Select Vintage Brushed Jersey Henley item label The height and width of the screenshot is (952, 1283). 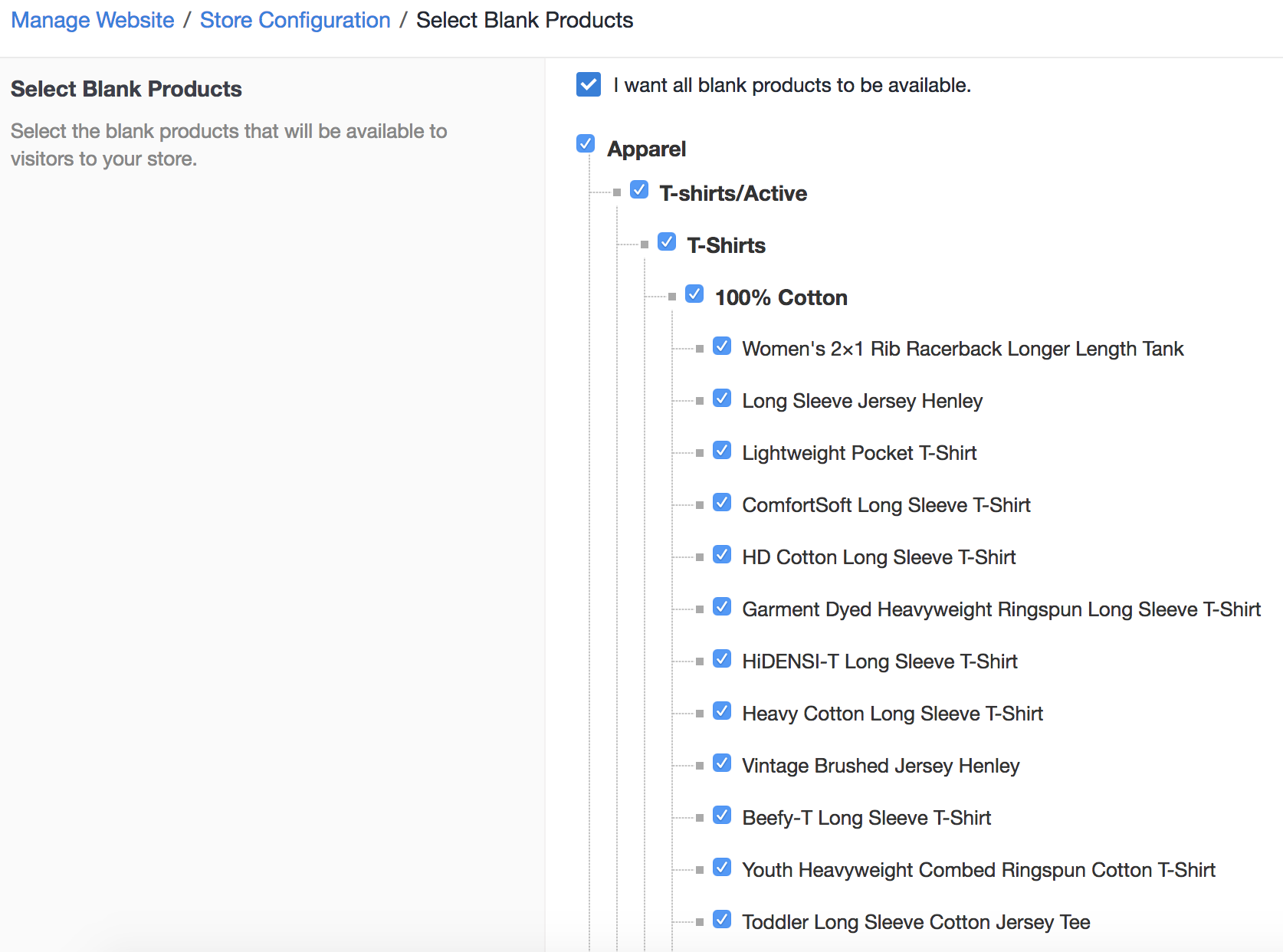[881, 766]
